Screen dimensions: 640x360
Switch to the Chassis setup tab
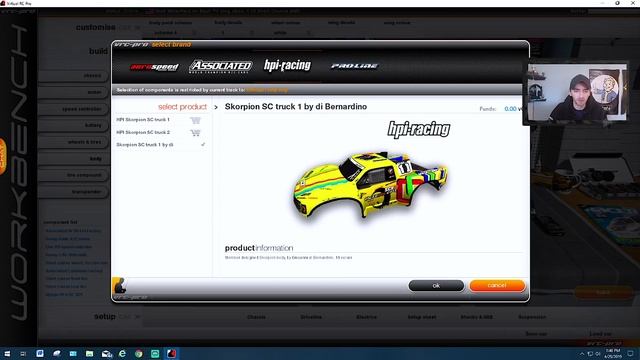pyautogui.click(x=256, y=317)
